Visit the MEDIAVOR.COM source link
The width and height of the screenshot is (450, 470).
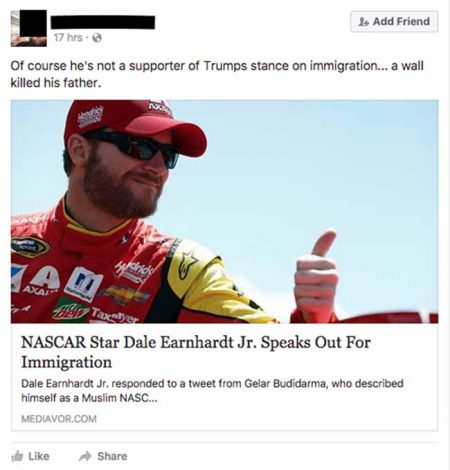pyautogui.click(x=59, y=419)
